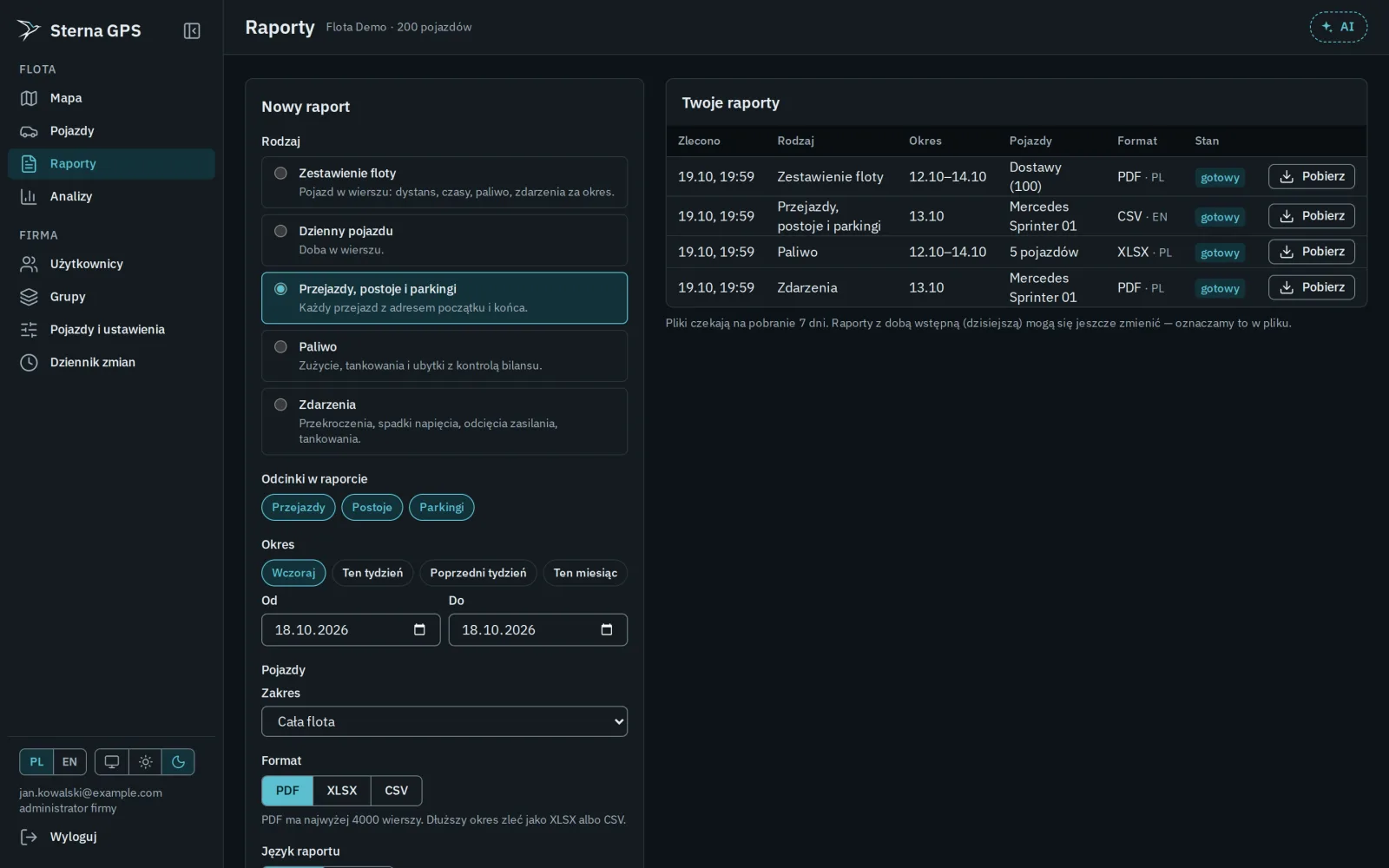
Task: Choose the PDF format tab
Action: 287,791
